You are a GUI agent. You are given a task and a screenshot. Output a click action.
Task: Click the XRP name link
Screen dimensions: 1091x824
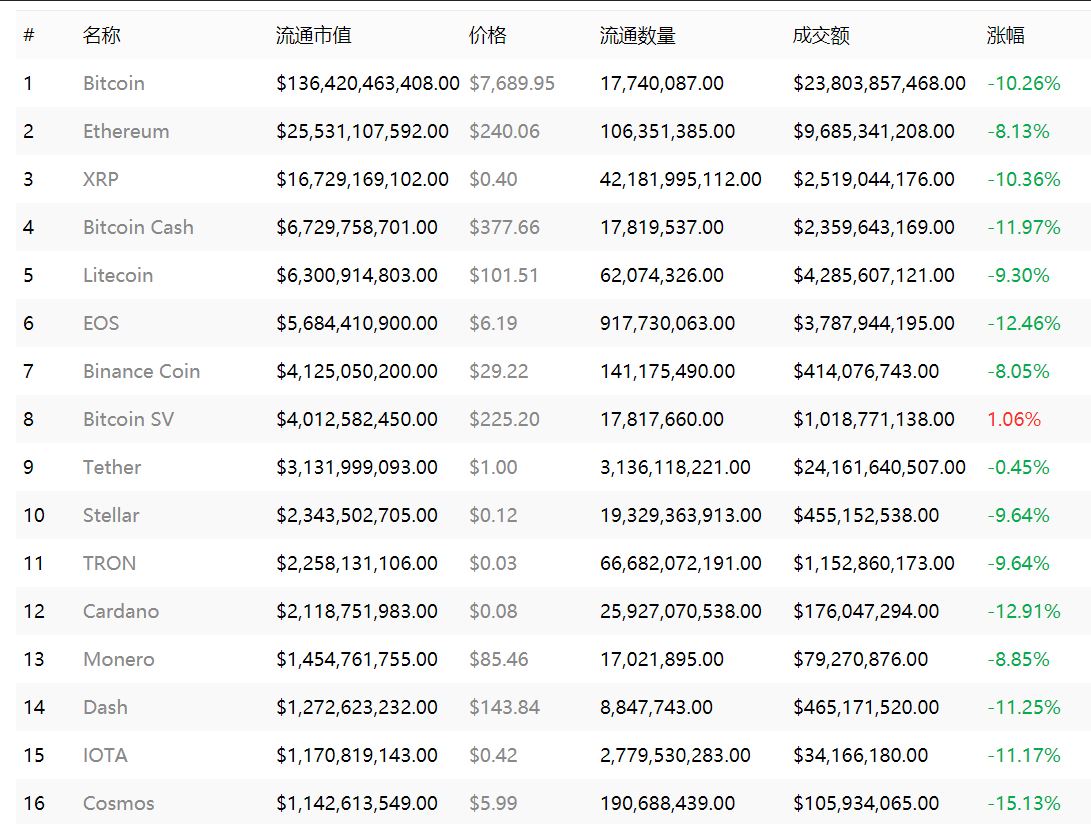[x=101, y=180]
